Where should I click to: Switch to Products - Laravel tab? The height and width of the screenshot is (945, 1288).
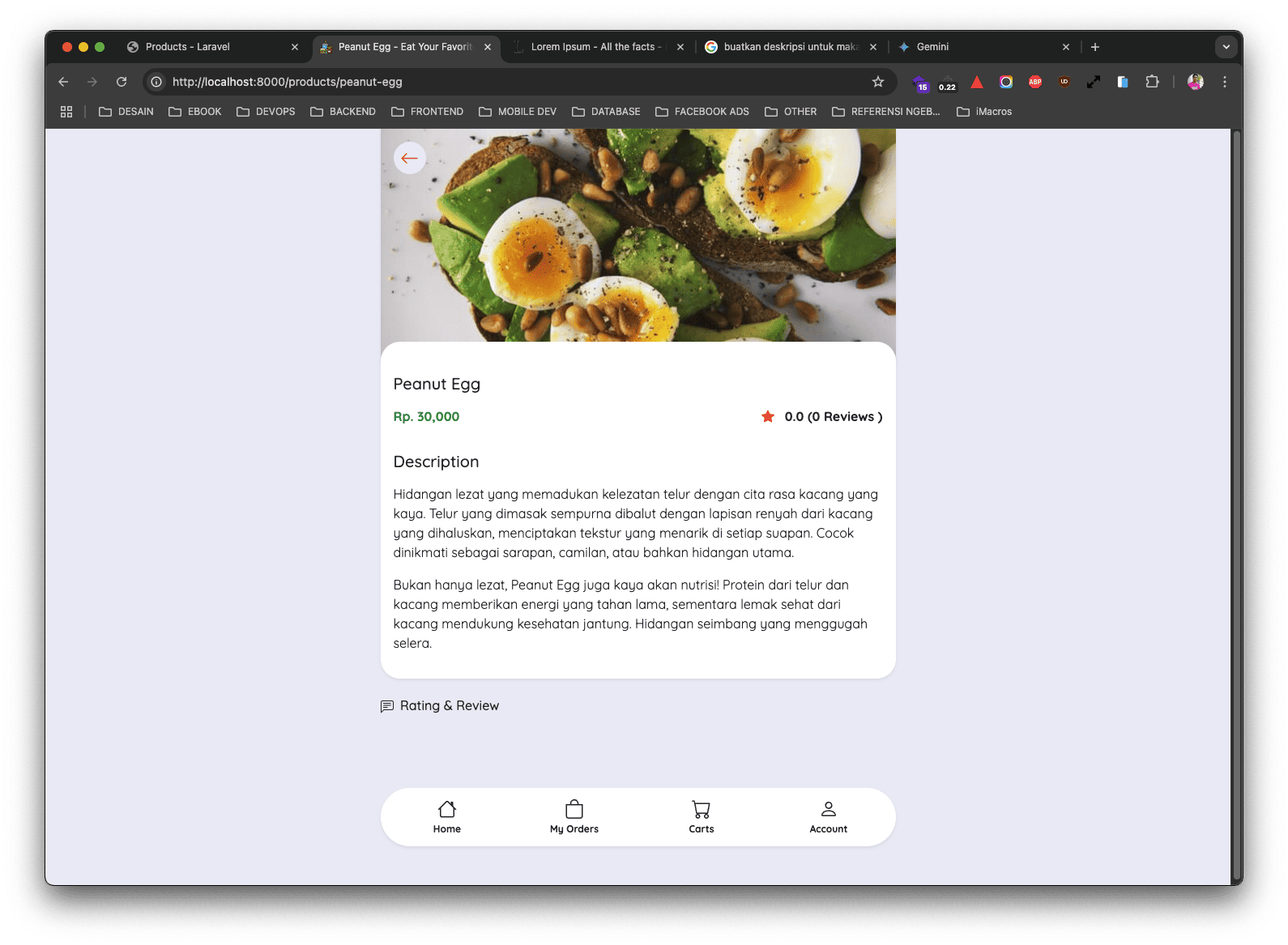click(188, 47)
